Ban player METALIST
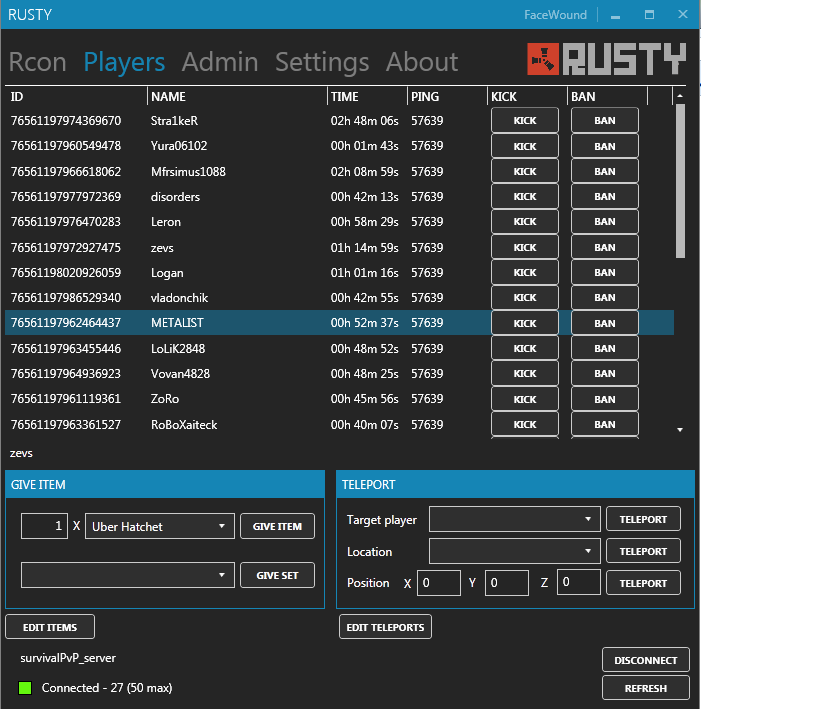Viewport: 816px width, 709px height. point(605,323)
